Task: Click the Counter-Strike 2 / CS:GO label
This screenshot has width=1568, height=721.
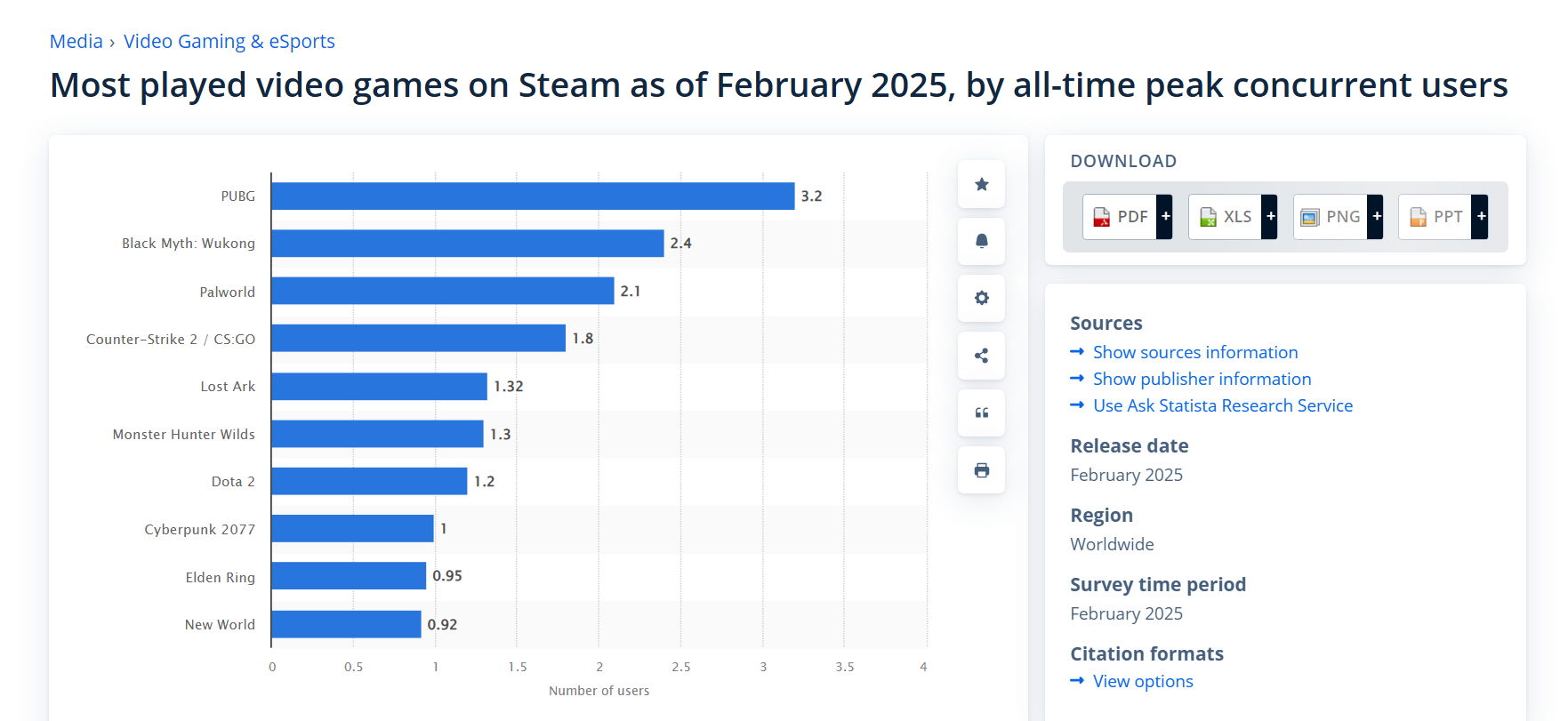Action: (x=171, y=340)
